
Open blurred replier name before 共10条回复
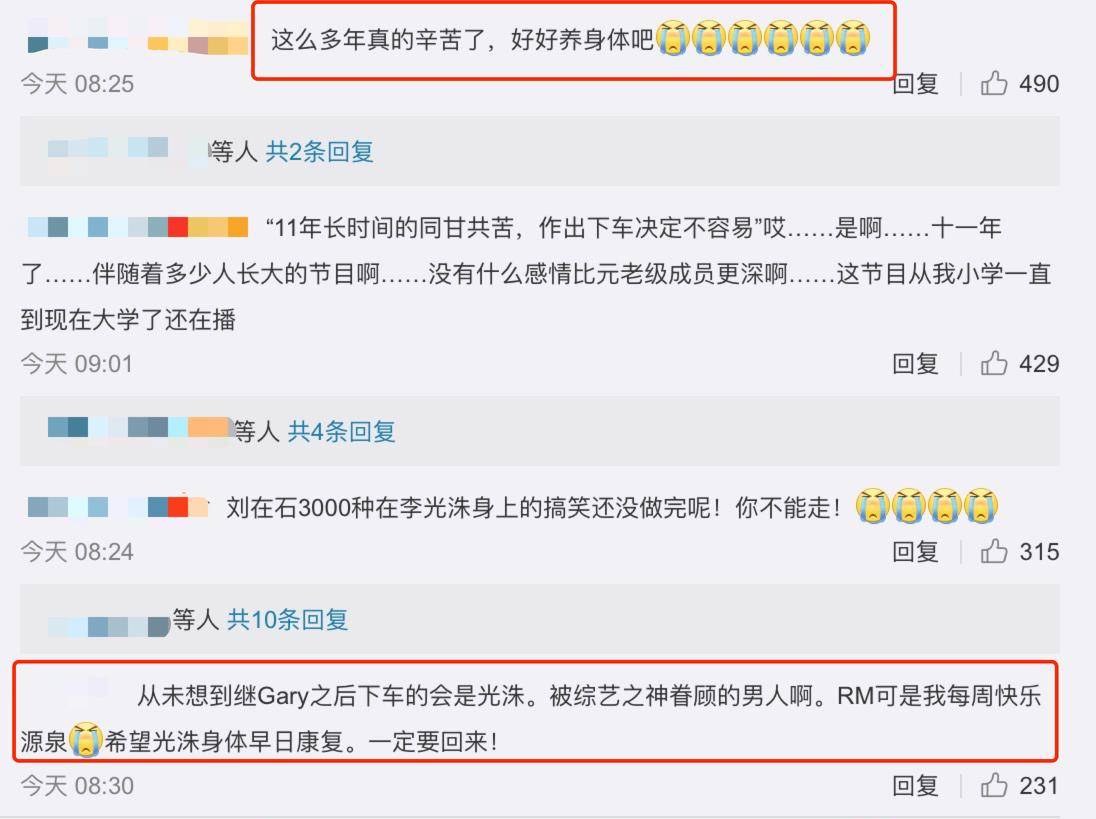click(x=109, y=624)
